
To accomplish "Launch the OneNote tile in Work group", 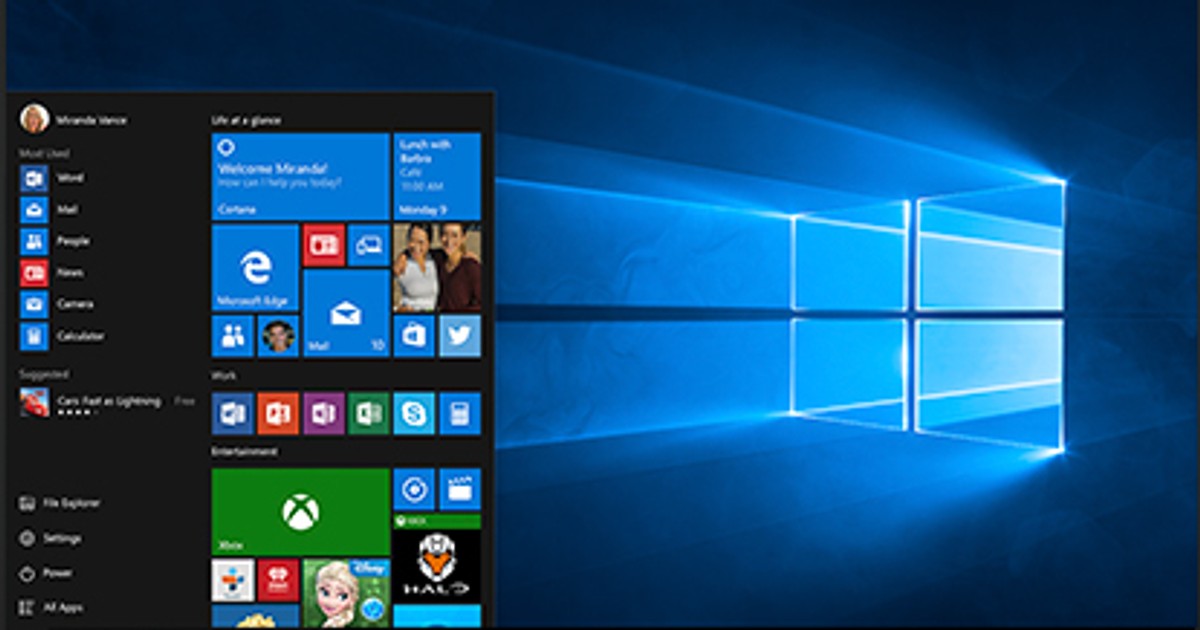I will pyautogui.click(x=324, y=413).
